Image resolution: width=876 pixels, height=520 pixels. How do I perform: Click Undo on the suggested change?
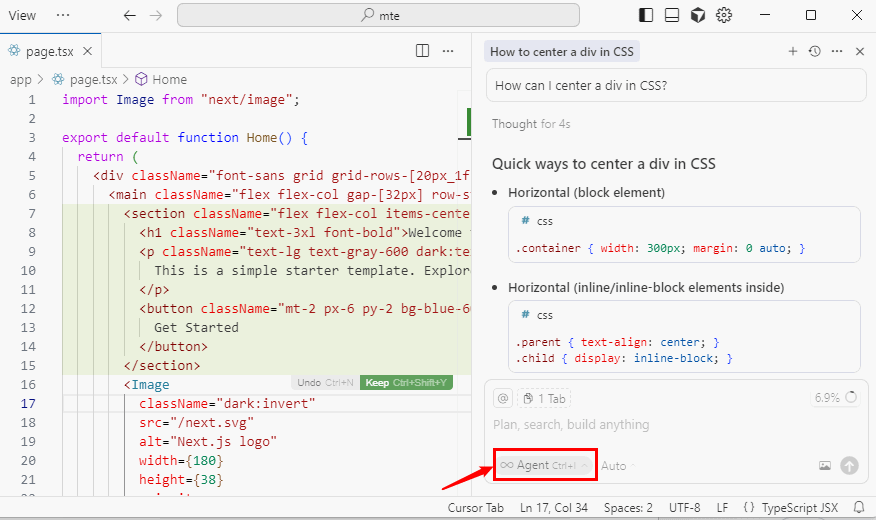click(324, 383)
